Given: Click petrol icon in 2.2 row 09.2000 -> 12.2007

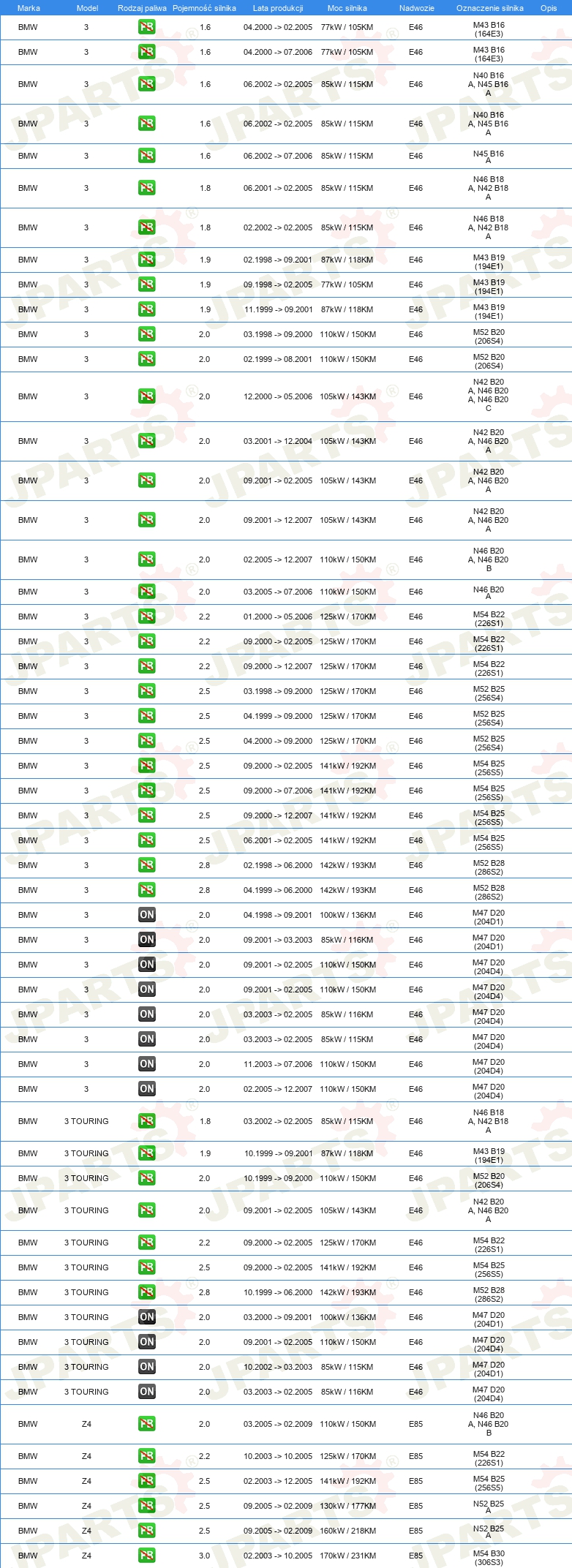Looking at the screenshot, I should (146, 666).
